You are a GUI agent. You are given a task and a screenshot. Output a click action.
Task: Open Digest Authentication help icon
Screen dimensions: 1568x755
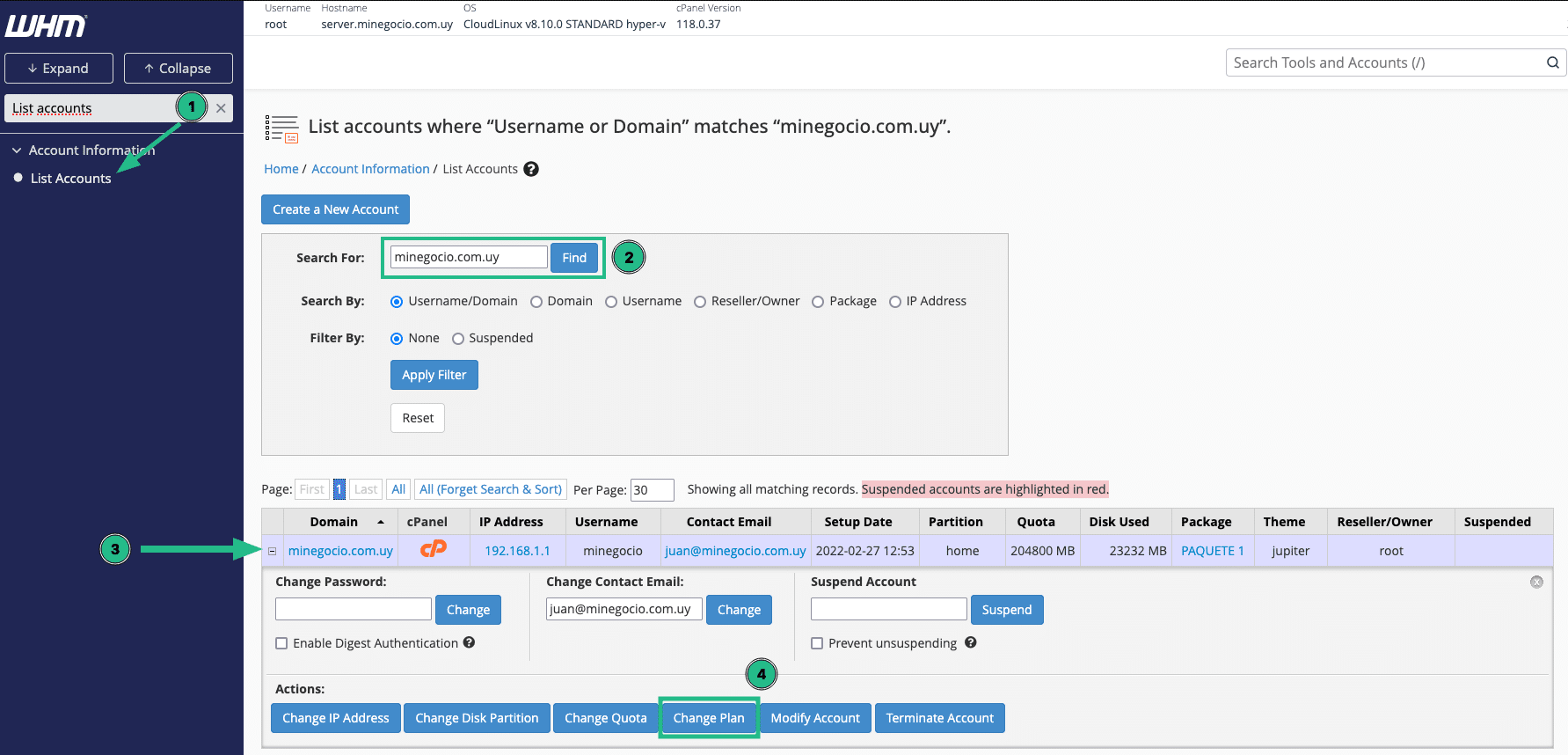click(x=470, y=642)
